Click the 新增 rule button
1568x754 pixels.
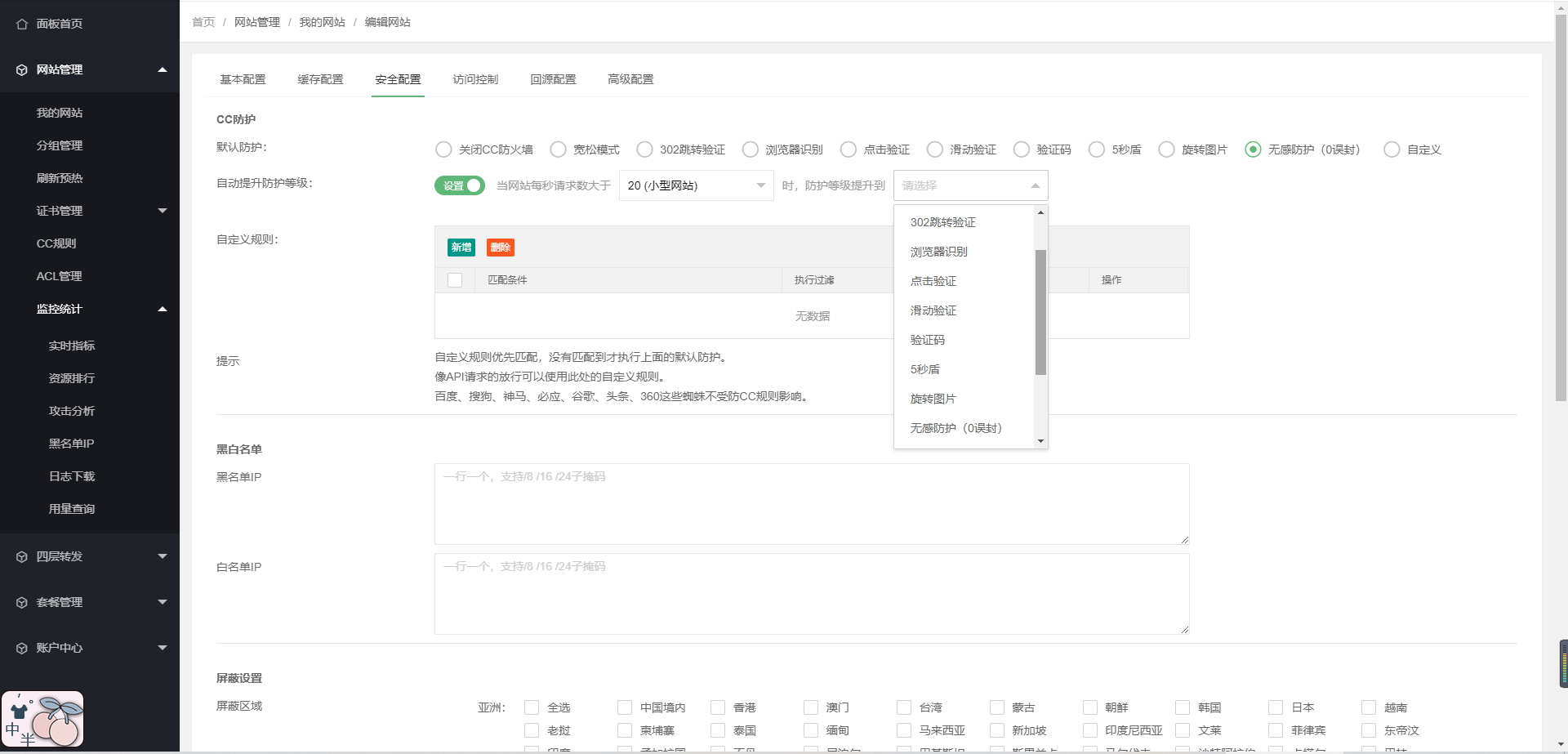[x=461, y=248]
